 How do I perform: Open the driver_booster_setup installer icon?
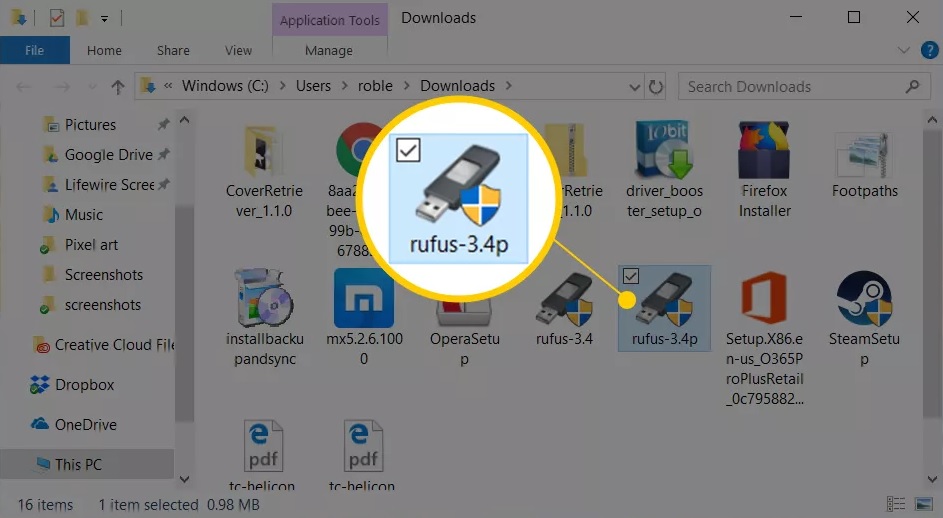pos(664,150)
